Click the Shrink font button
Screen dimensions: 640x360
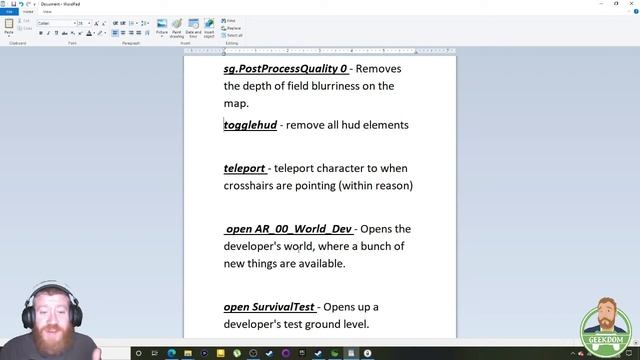click(104, 23)
